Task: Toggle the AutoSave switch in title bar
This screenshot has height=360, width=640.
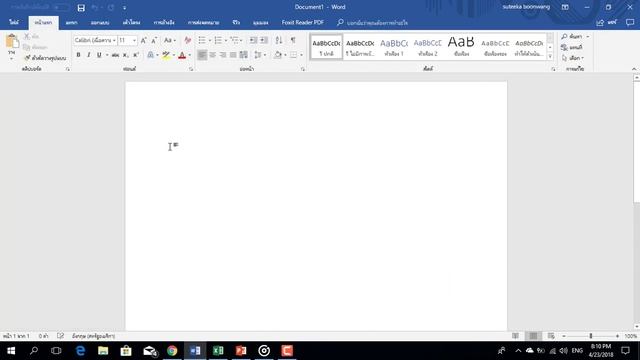Action: coord(61,7)
